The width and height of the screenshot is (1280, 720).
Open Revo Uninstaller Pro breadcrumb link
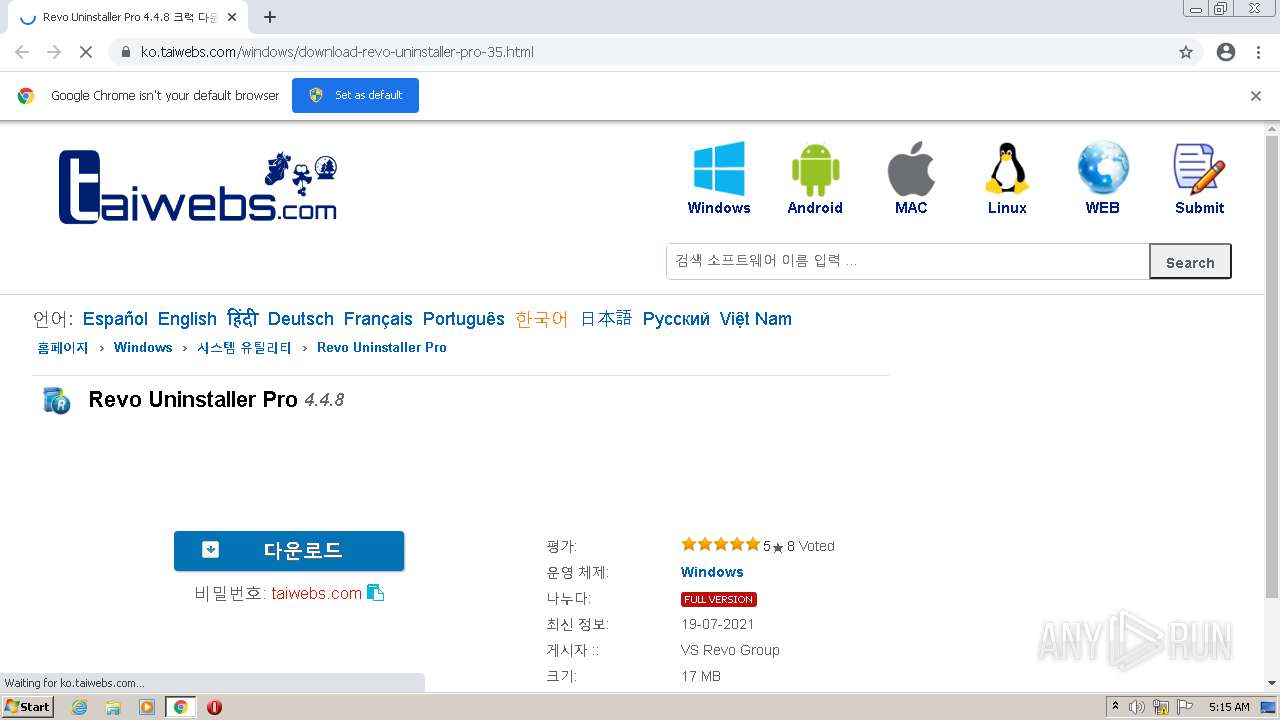pos(382,348)
